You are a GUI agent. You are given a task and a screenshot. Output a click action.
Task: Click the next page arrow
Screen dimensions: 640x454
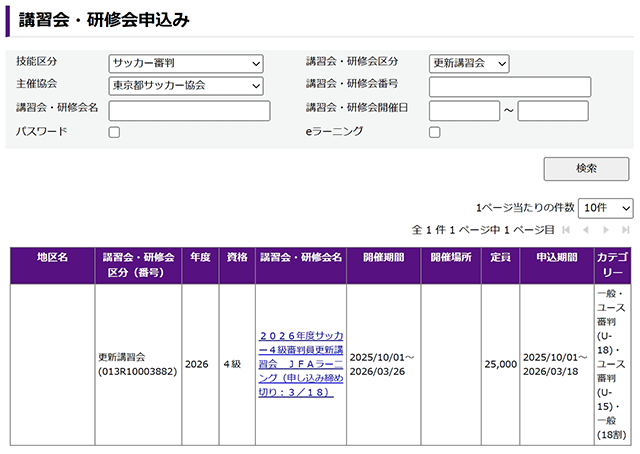pyautogui.click(x=605, y=230)
